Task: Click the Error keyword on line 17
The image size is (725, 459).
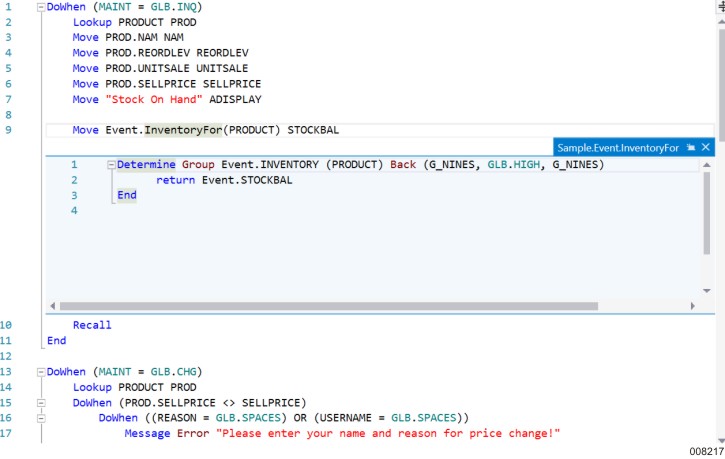Action: (193, 434)
